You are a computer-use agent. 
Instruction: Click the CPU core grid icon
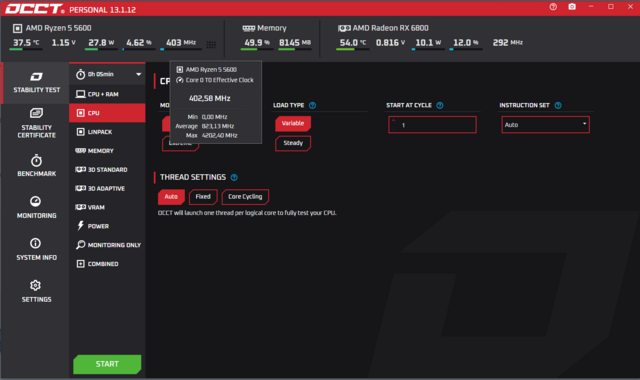[211, 44]
